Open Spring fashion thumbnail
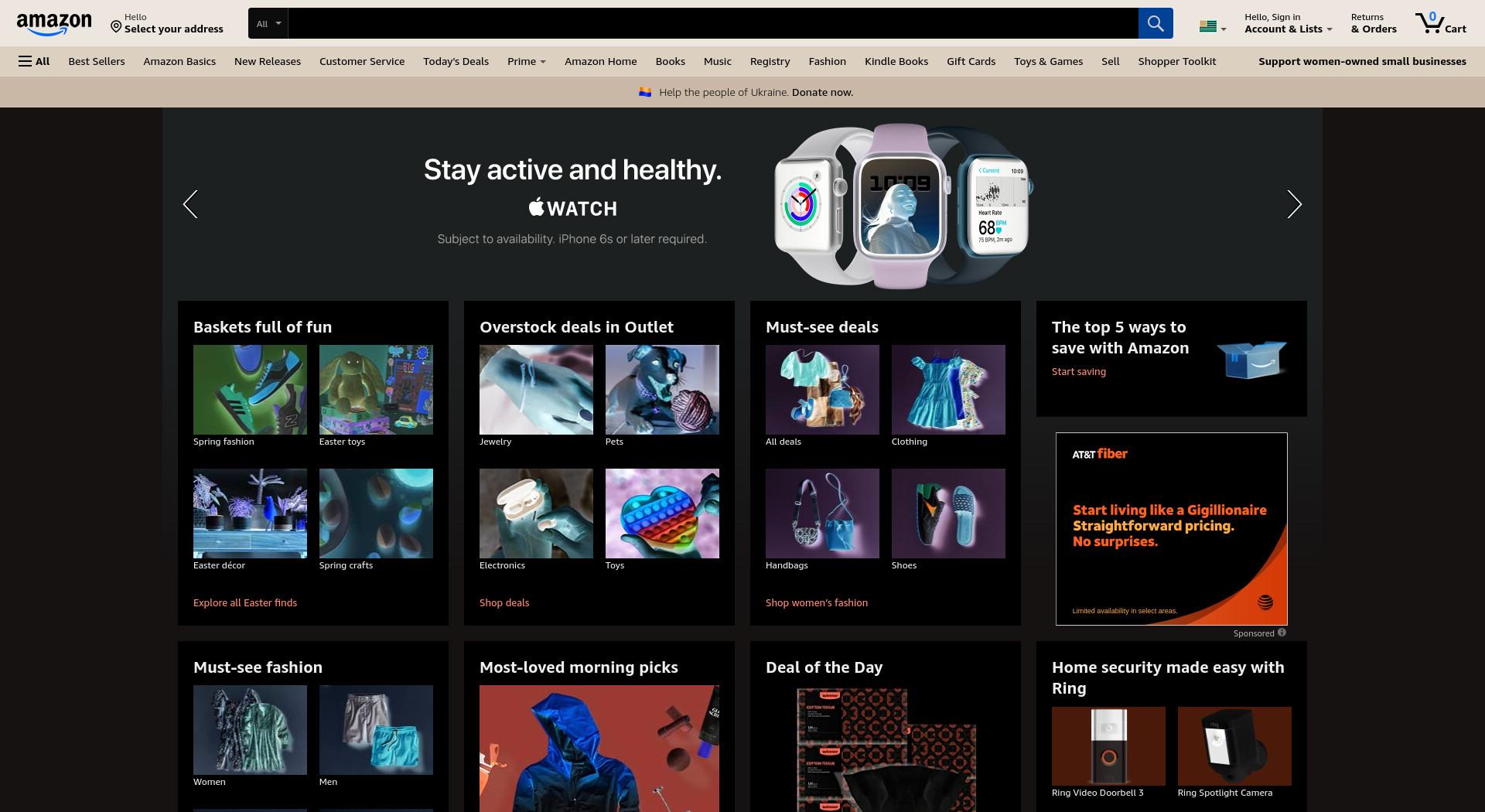The image size is (1485, 812). coord(250,390)
